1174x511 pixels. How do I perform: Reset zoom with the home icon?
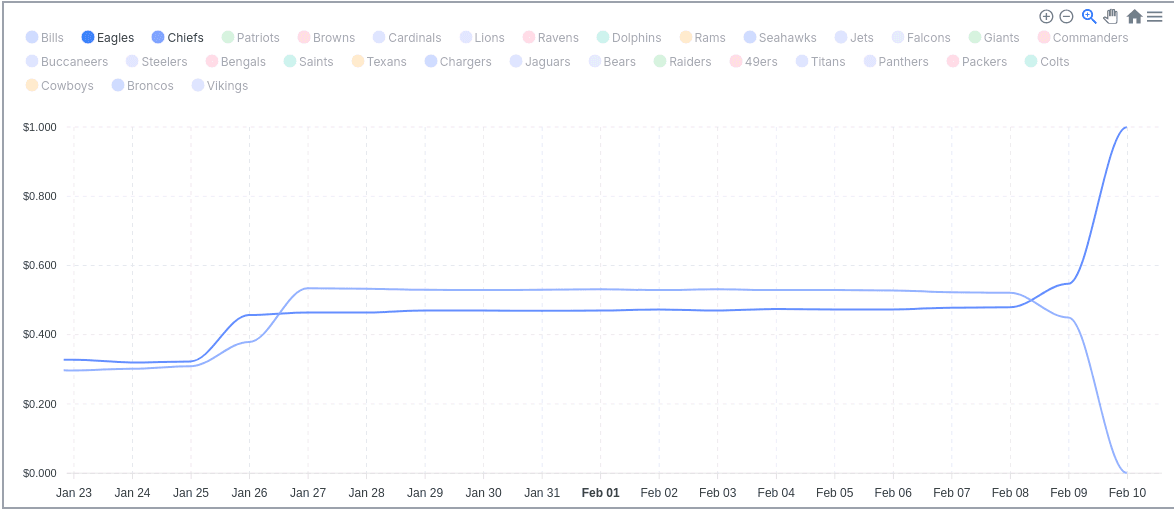(1134, 16)
